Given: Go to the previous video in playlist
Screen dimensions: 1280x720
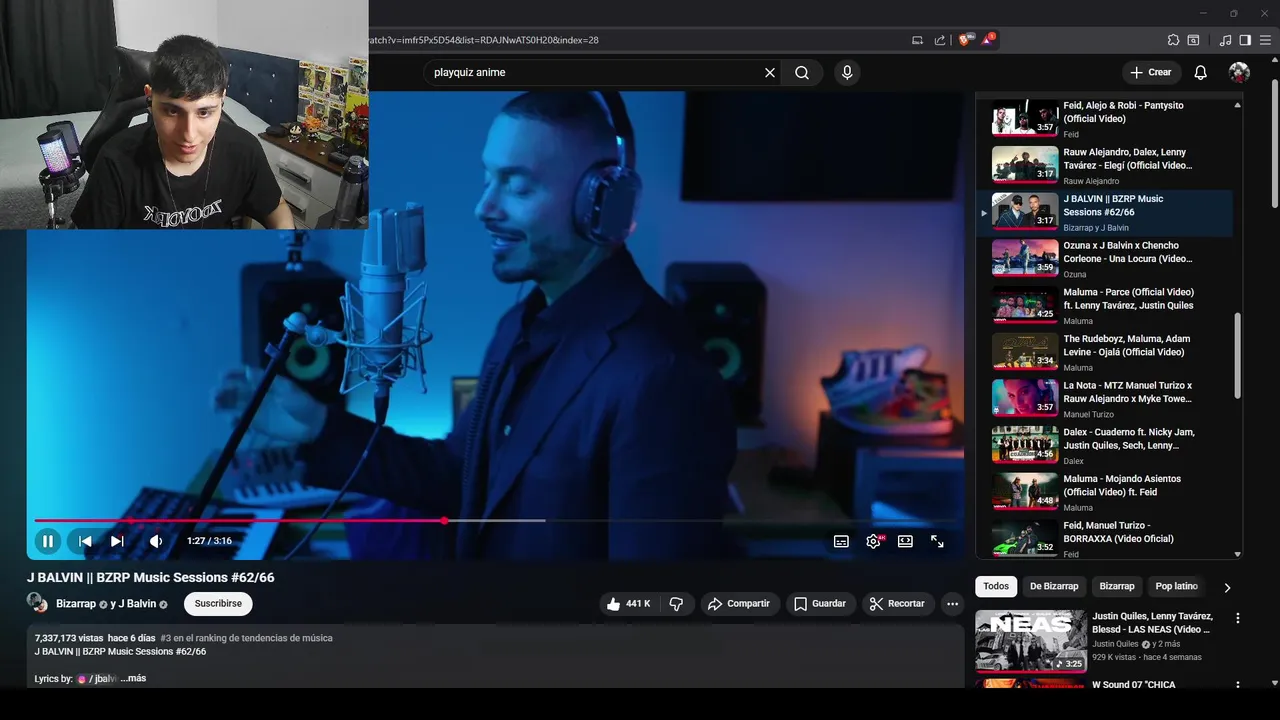Looking at the screenshot, I should click(x=85, y=541).
